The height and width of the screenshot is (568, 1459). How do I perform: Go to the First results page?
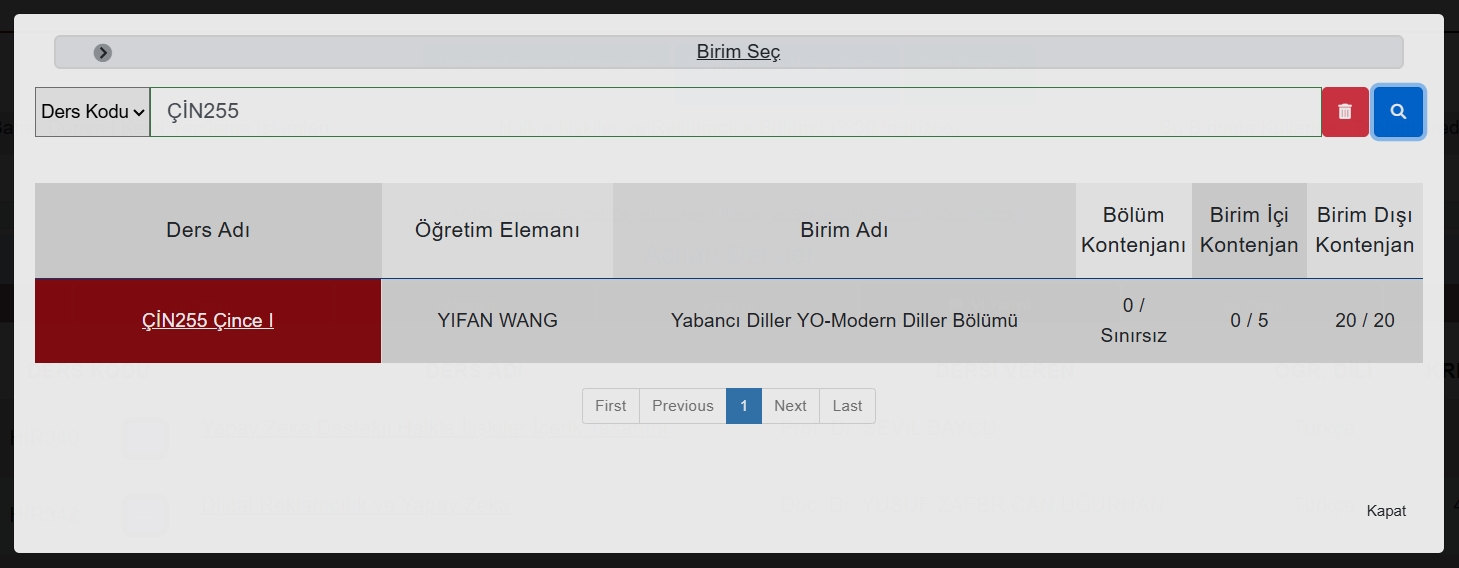click(610, 406)
